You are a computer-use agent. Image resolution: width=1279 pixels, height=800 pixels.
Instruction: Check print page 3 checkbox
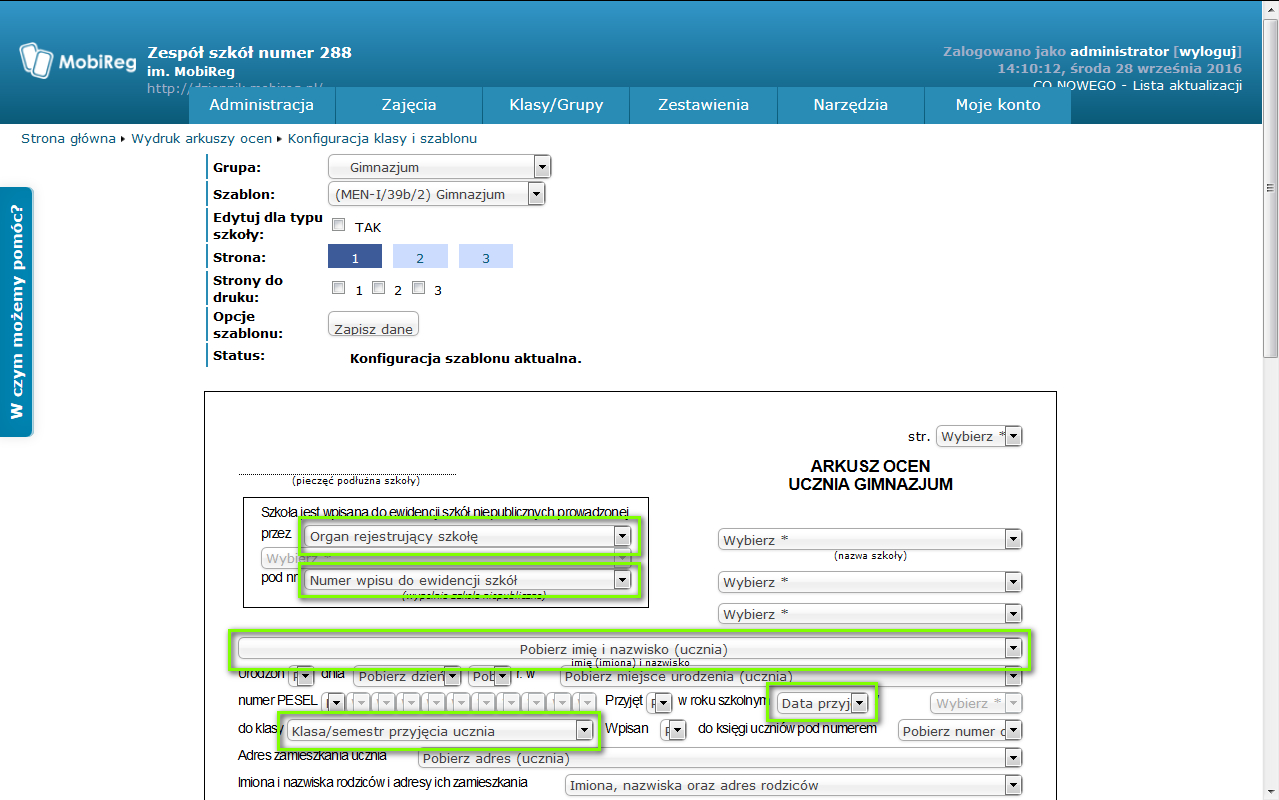coord(419,288)
